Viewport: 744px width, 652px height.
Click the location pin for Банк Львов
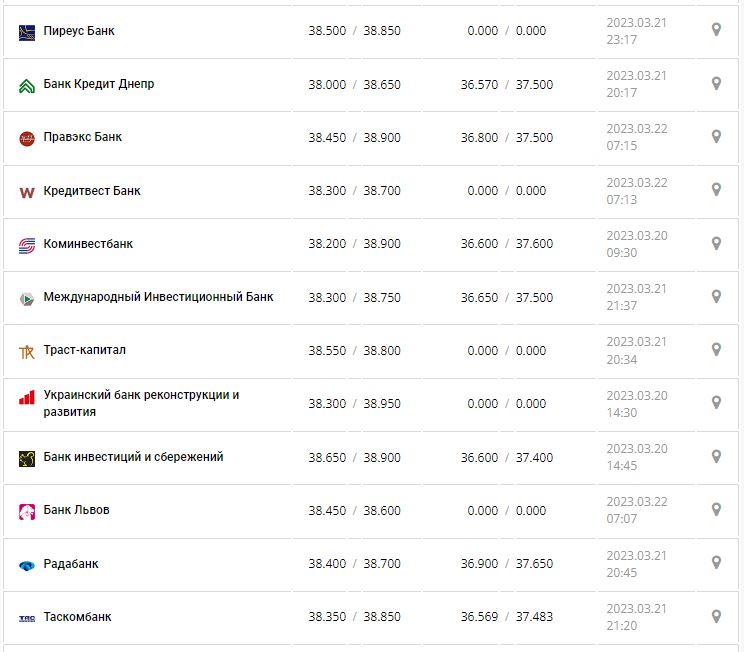(x=716, y=510)
